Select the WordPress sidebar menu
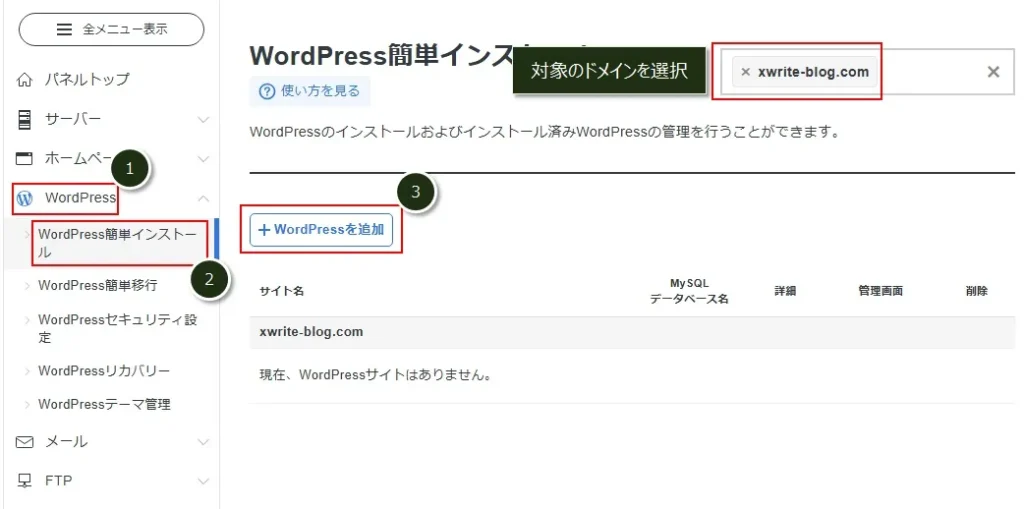Viewport: 1024px width, 509px height. (x=80, y=197)
